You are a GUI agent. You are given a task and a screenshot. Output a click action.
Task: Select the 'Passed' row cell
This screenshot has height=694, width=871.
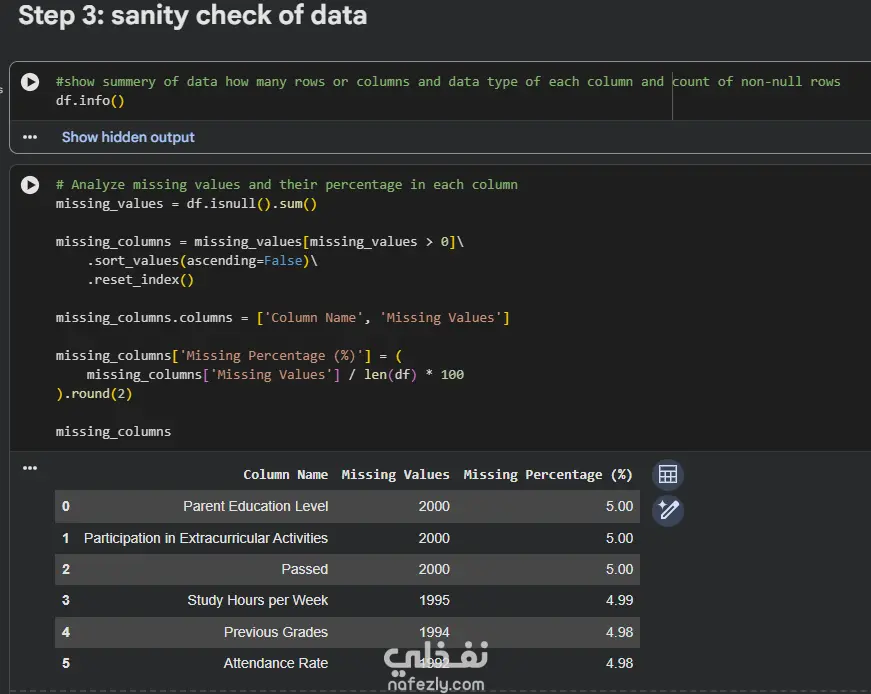(304, 569)
